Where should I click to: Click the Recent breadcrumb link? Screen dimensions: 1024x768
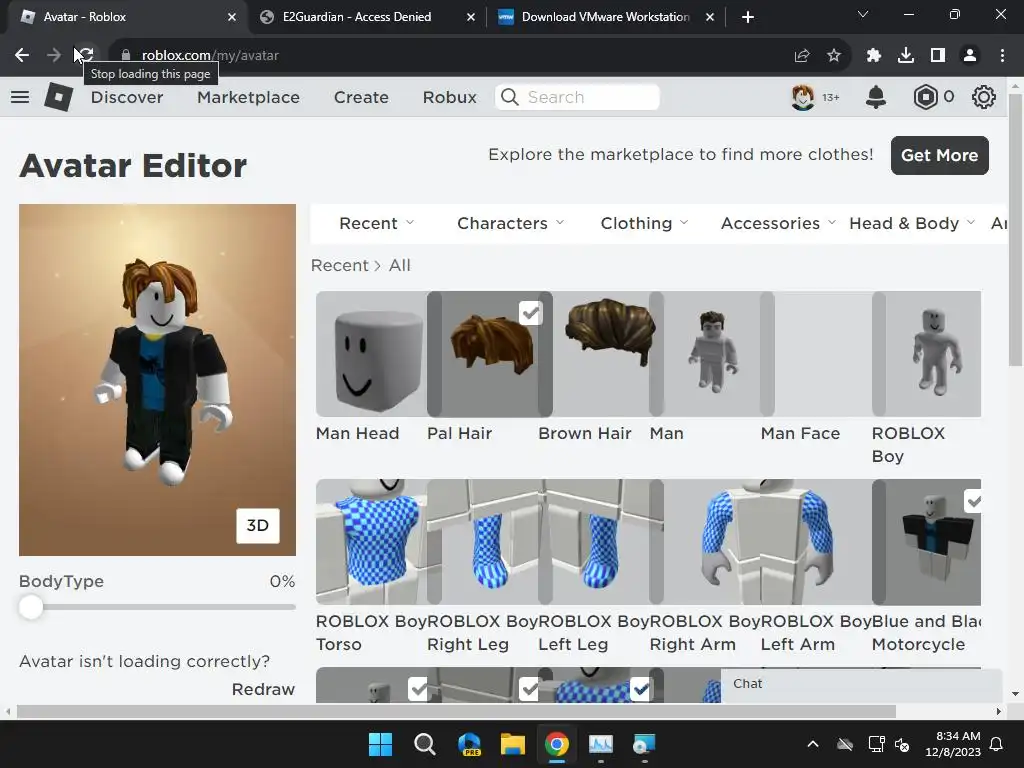(x=340, y=265)
